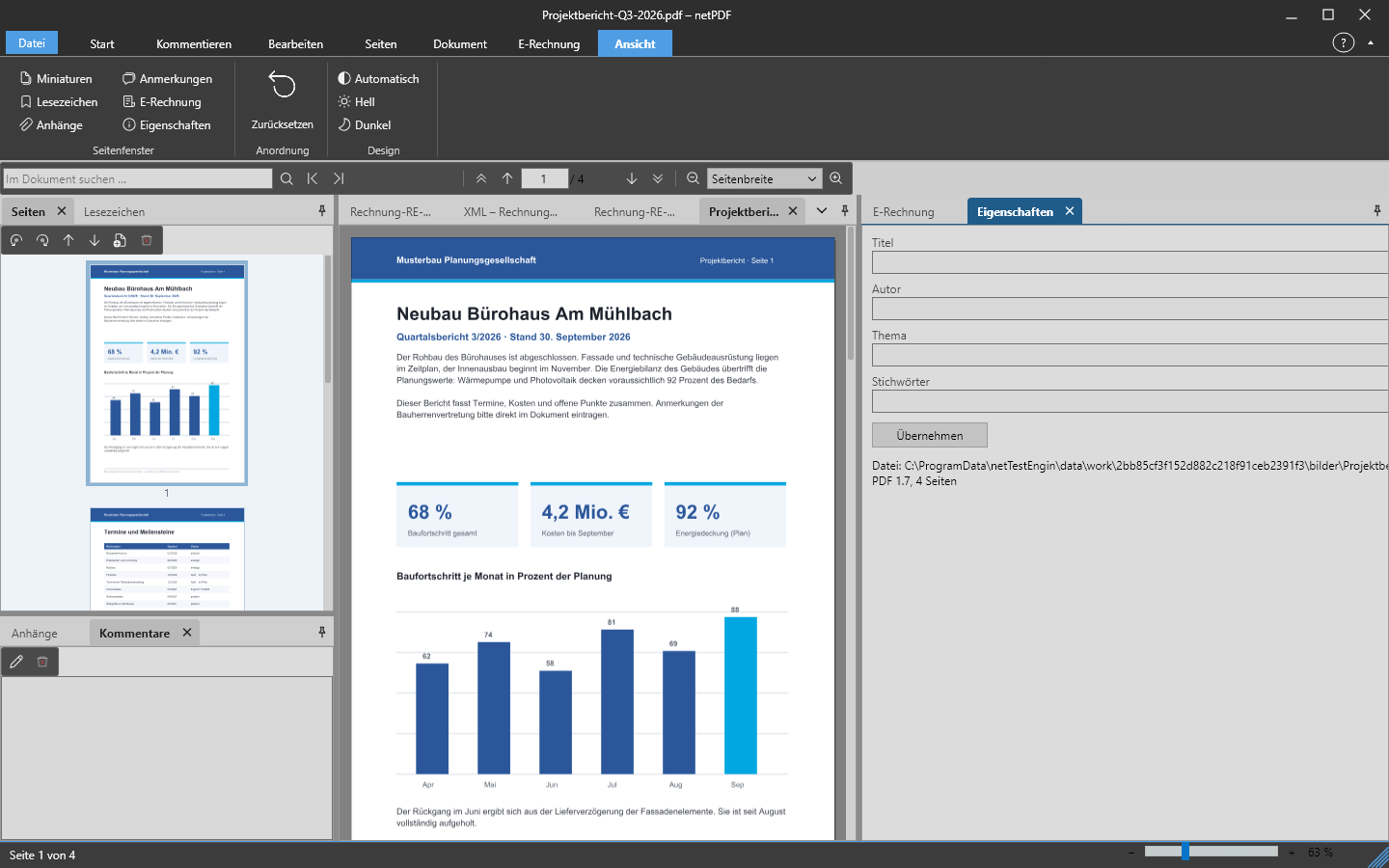Zoom in with the plus magnifier

pos(836,178)
